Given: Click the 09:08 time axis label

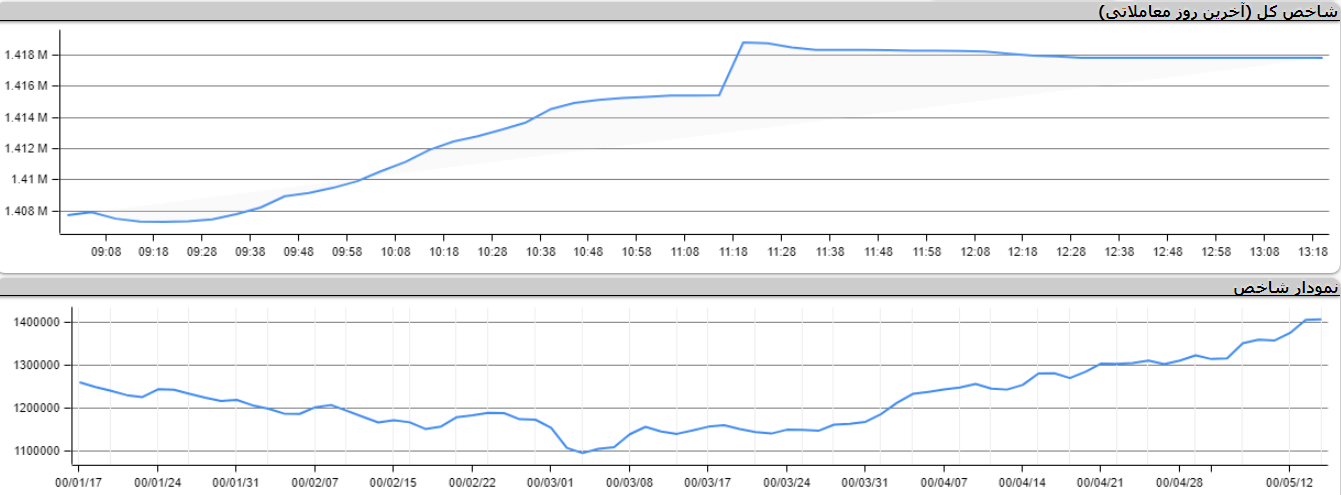Looking at the screenshot, I should [x=105, y=252].
